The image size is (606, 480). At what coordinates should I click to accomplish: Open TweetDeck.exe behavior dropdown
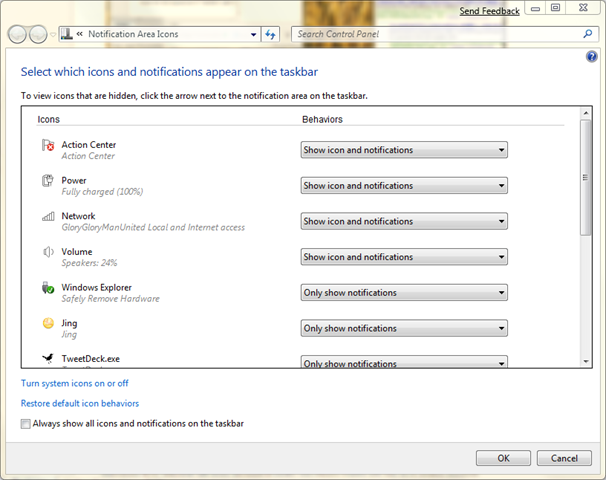[x=404, y=362]
